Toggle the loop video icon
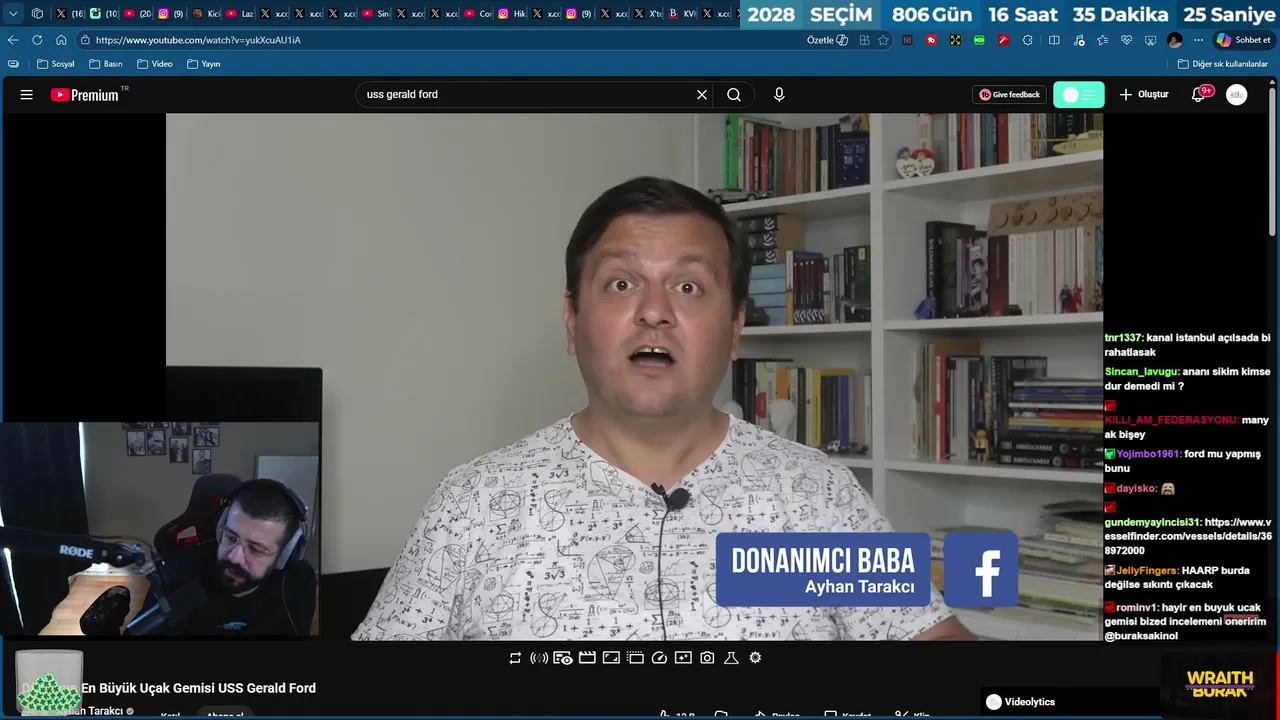The width and height of the screenshot is (1280, 720). tap(515, 658)
